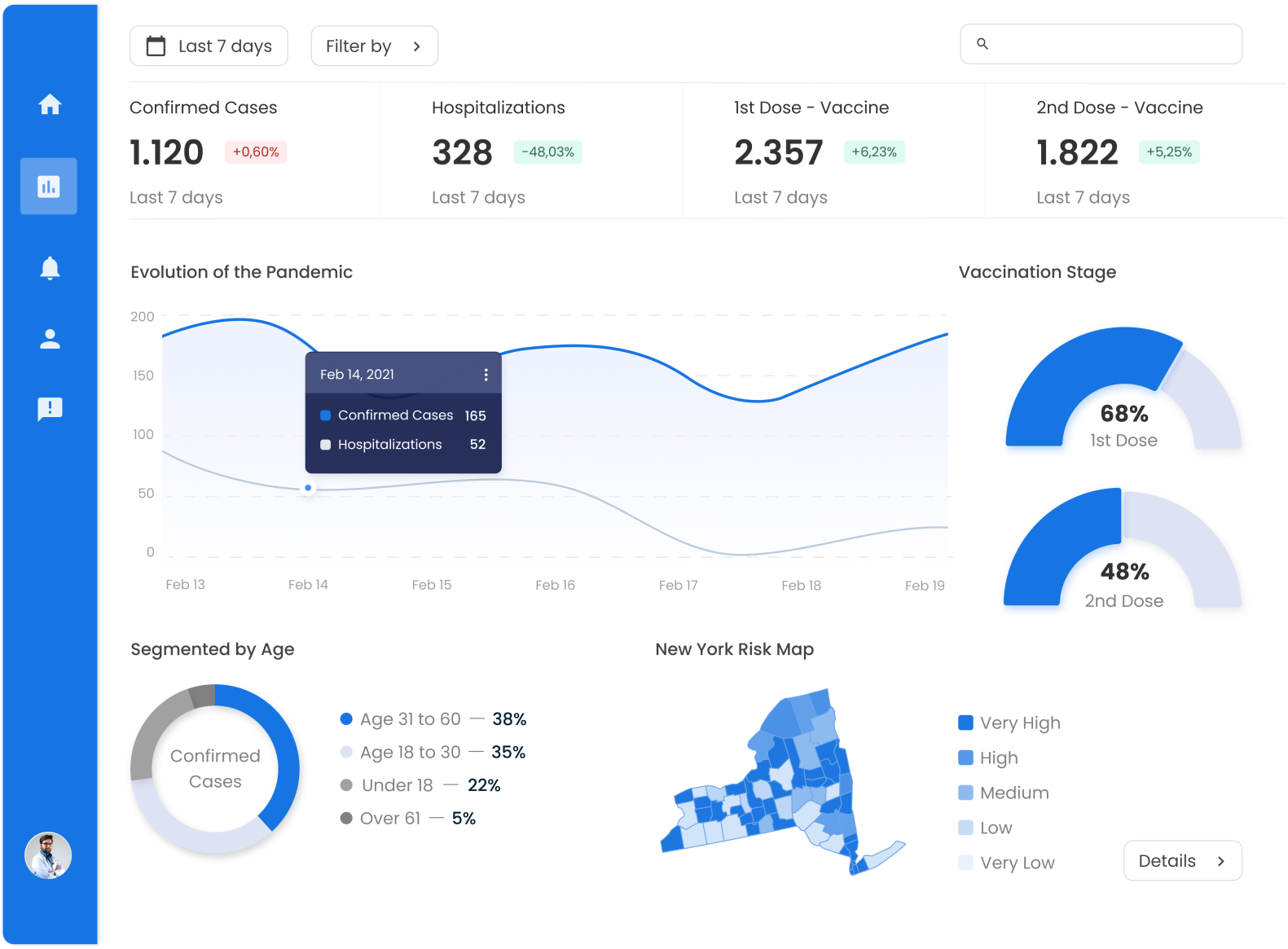Click the 68% 1st Dose gauge
Image resolution: width=1288 pixels, height=949 pixels.
(1123, 388)
